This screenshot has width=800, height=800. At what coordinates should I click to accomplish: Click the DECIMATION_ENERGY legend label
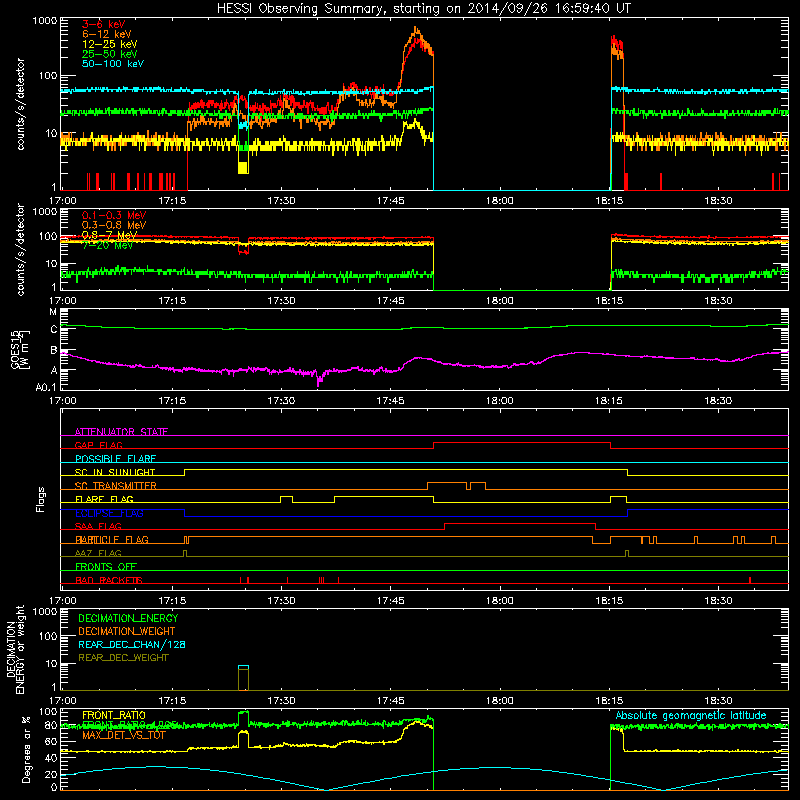click(128, 618)
